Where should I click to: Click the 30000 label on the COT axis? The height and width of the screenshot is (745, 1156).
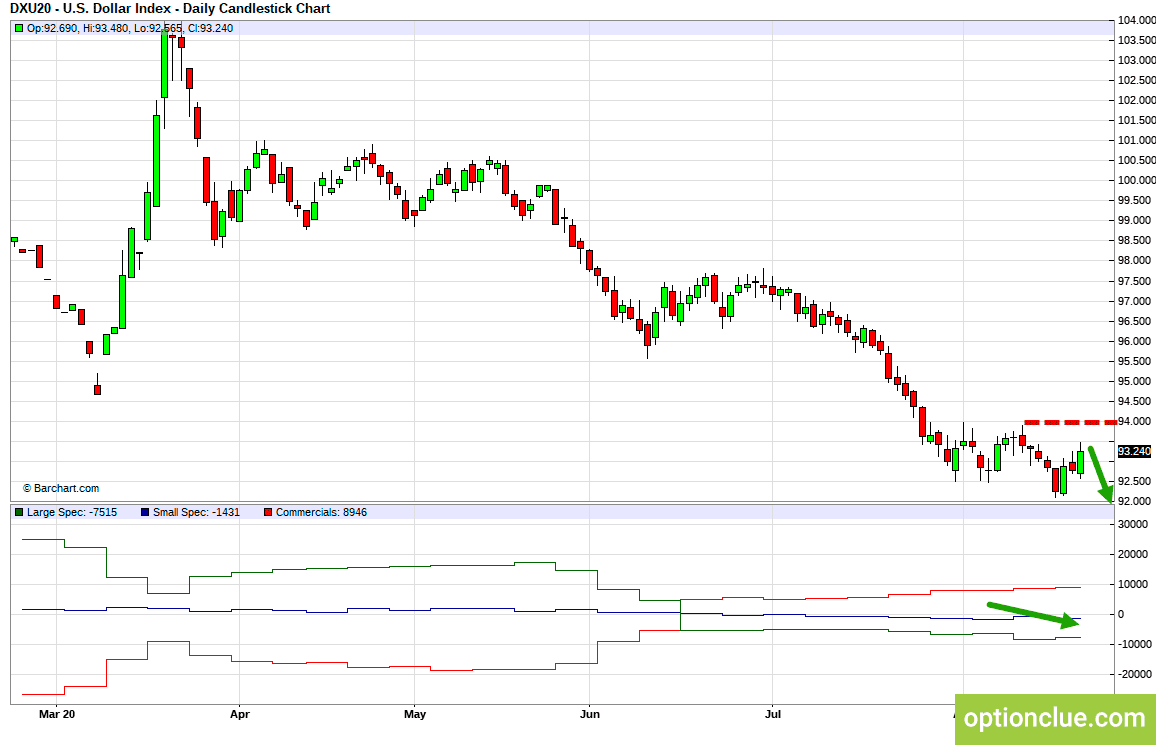tap(1133, 524)
